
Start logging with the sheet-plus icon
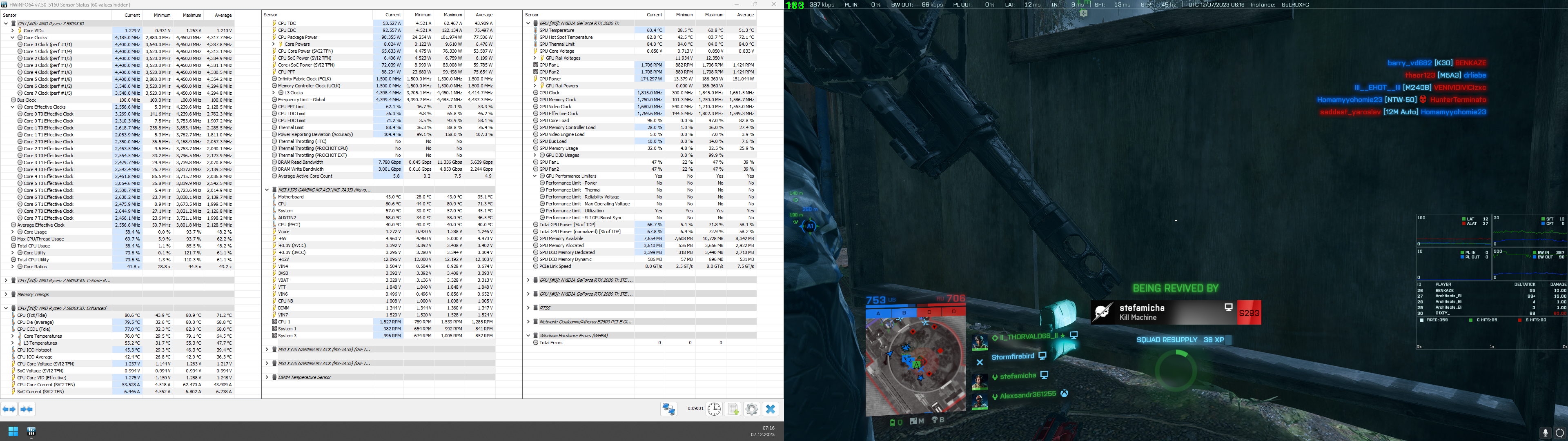[733, 409]
